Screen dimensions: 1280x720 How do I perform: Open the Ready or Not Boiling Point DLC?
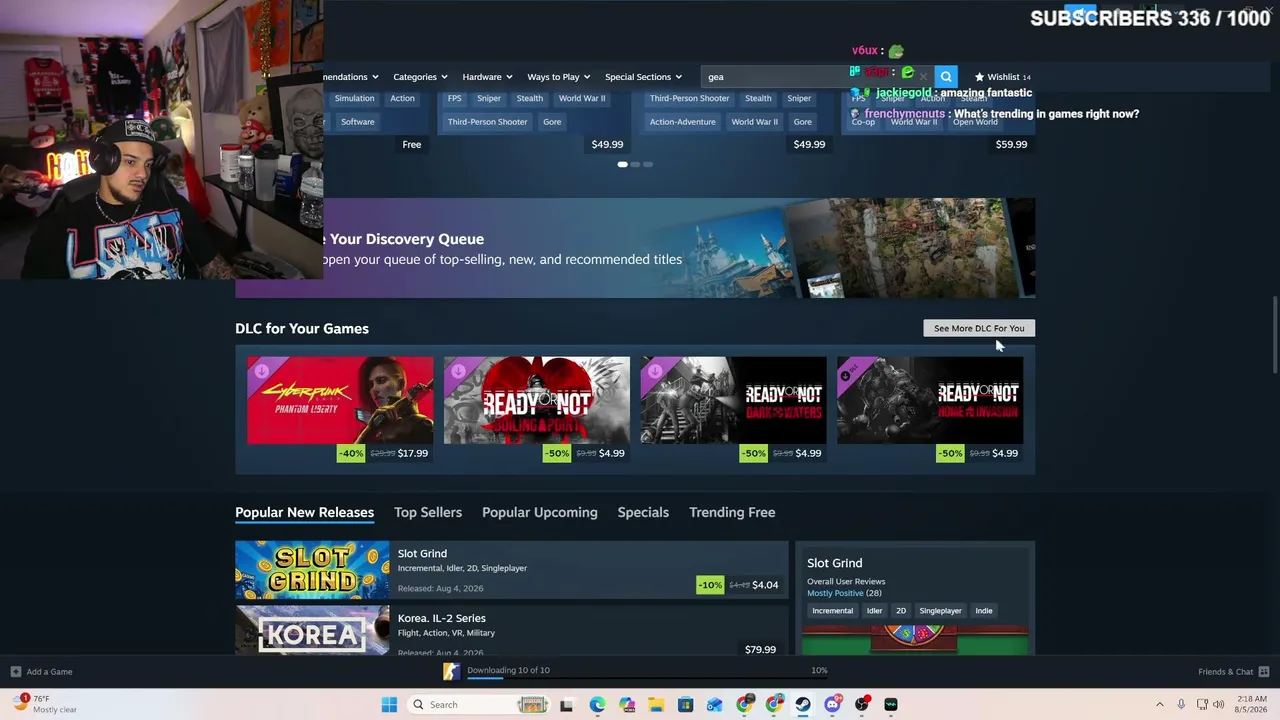537,400
